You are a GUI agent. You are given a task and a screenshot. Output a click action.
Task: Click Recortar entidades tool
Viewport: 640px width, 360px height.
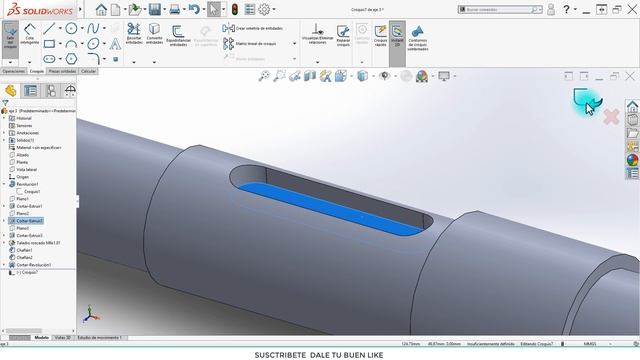[x=133, y=33]
